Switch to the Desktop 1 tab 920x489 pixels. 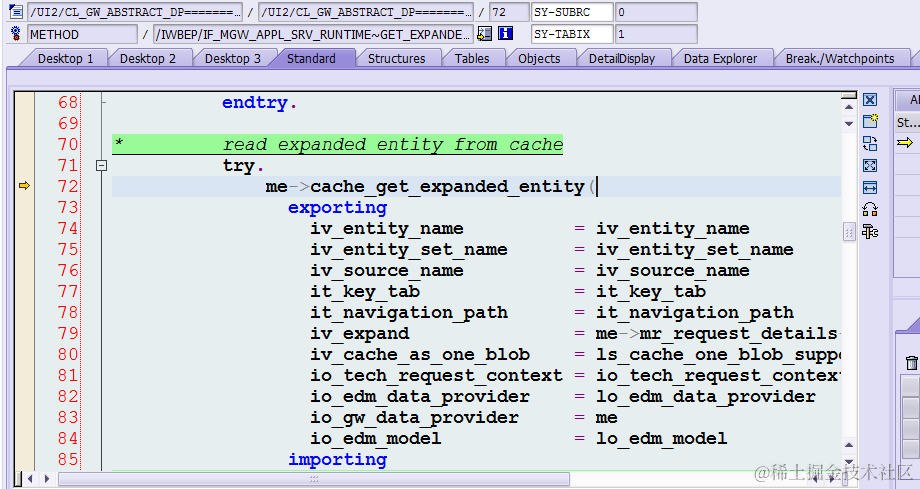pos(66,58)
